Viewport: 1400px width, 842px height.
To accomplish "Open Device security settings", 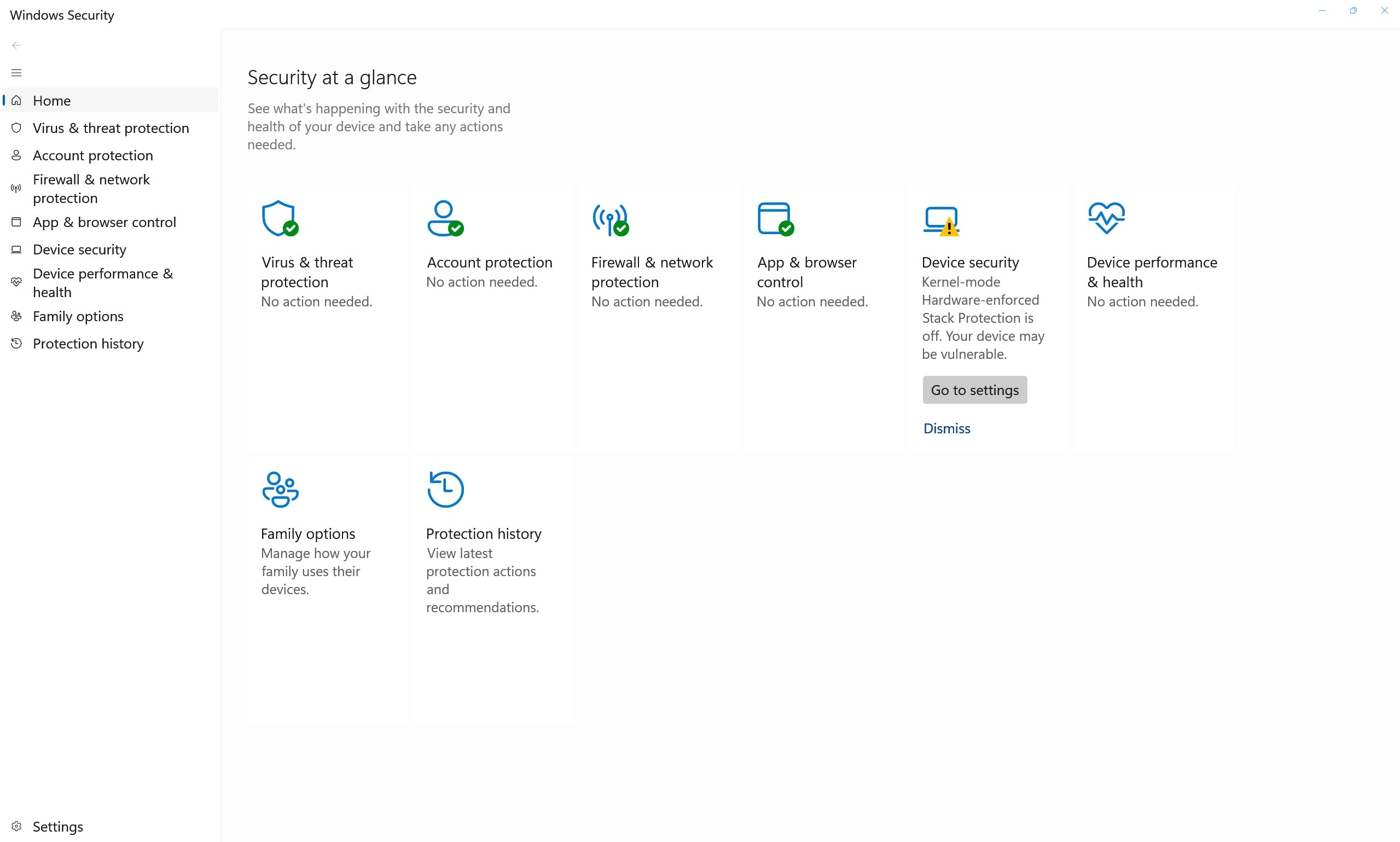I will tap(975, 390).
